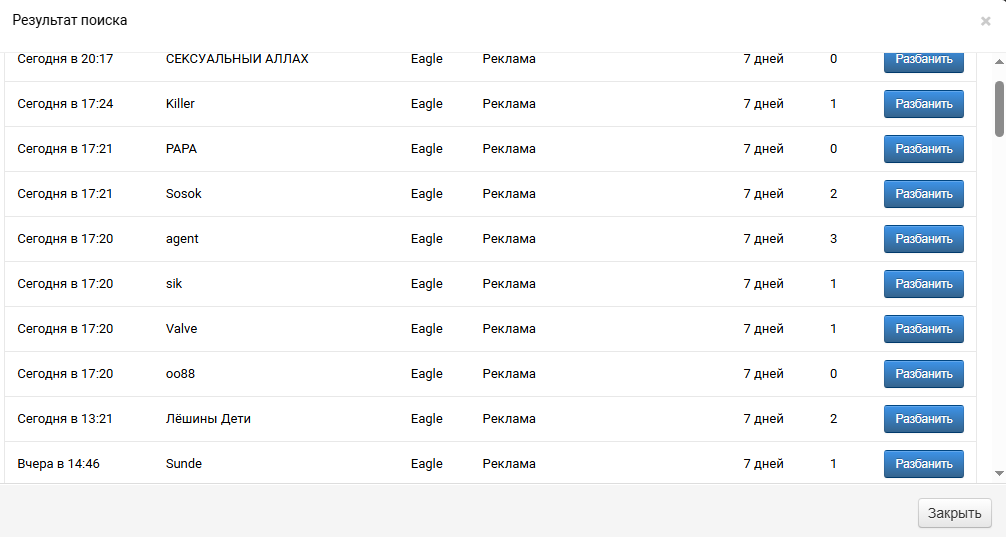Click the scrollbar up arrow
This screenshot has width=1006, height=537.
point(999,62)
